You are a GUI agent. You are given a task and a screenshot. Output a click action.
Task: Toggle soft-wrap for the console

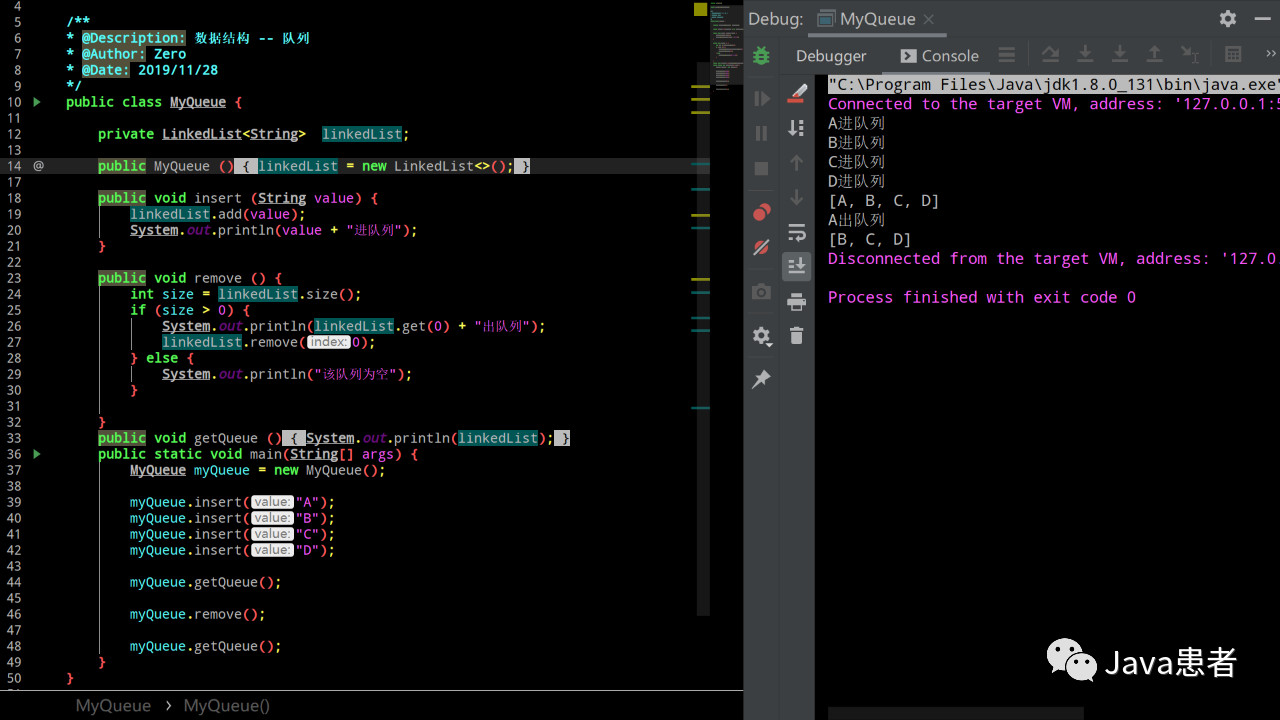tap(797, 232)
